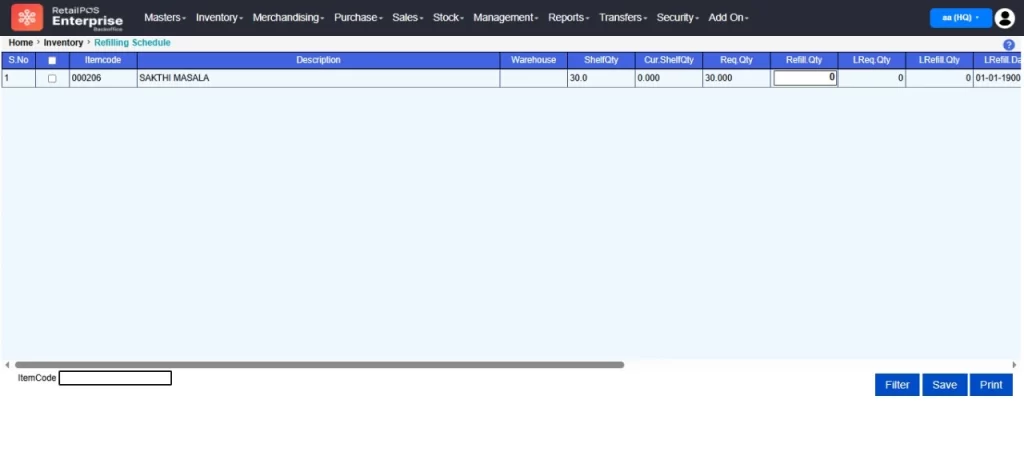Click the Print button
The width and height of the screenshot is (1024, 456).
pyautogui.click(x=991, y=385)
